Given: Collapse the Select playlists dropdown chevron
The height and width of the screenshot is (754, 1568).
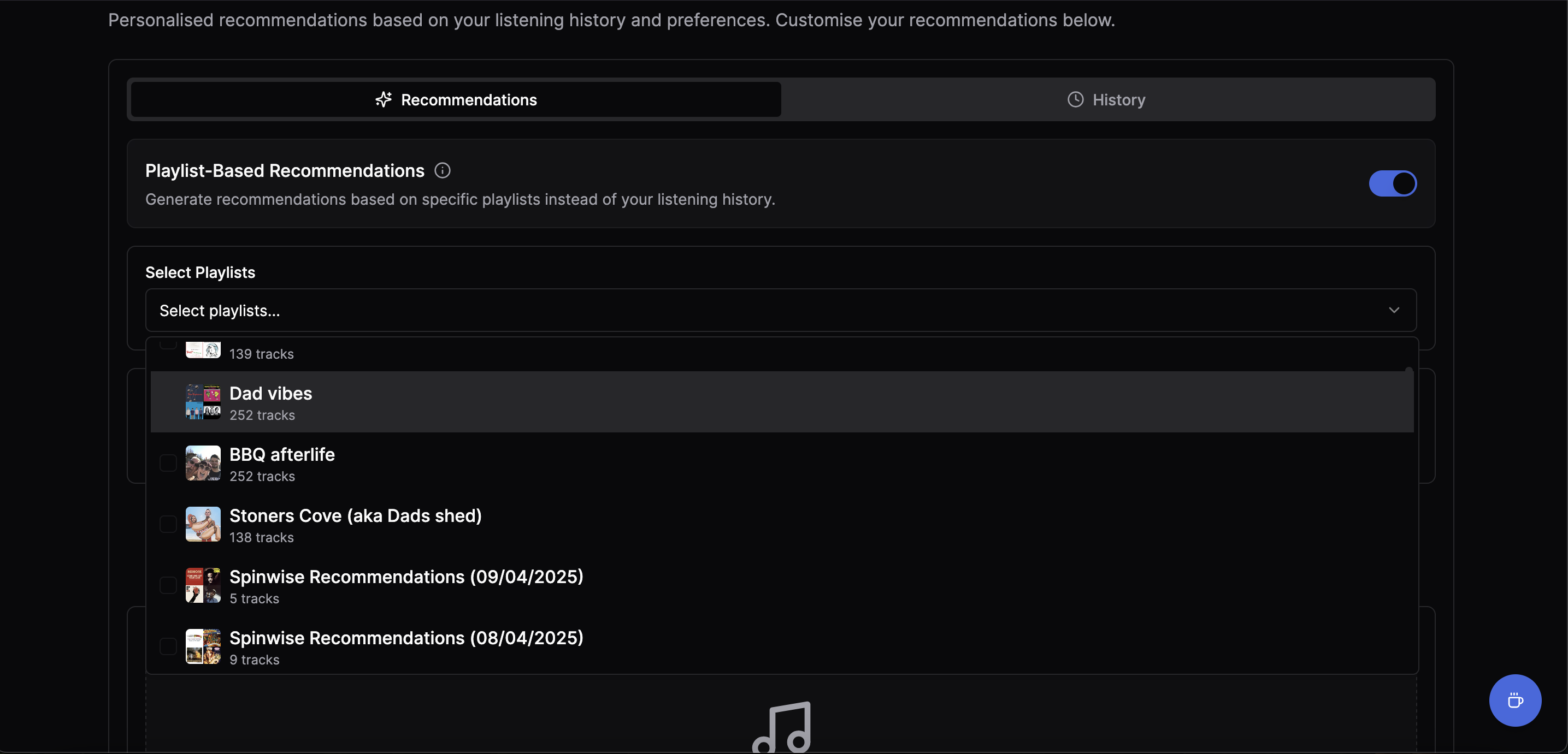Looking at the screenshot, I should click(x=1394, y=311).
